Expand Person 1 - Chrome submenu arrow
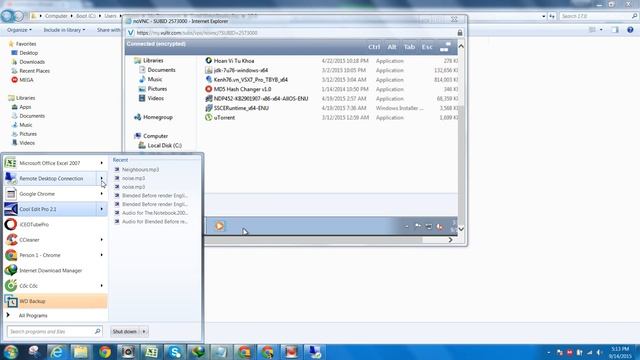The width and height of the screenshot is (640, 360). 102,255
